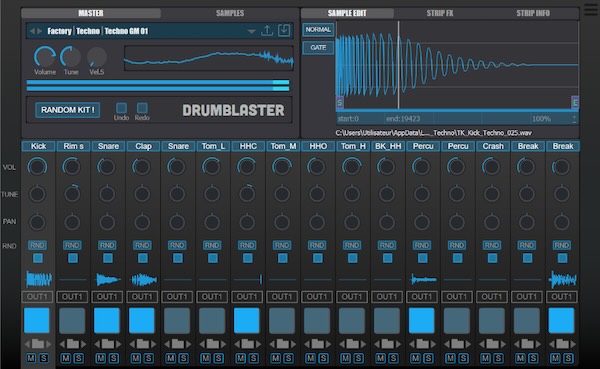Toggle the GATE playback mode
600x369 pixels.
(318, 47)
